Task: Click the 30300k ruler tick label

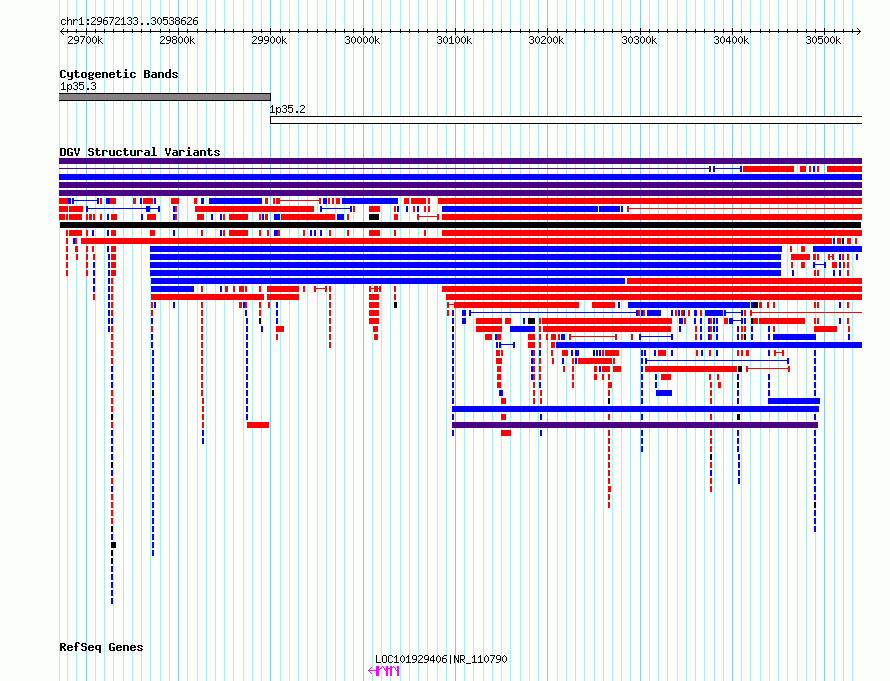Action: [639, 40]
